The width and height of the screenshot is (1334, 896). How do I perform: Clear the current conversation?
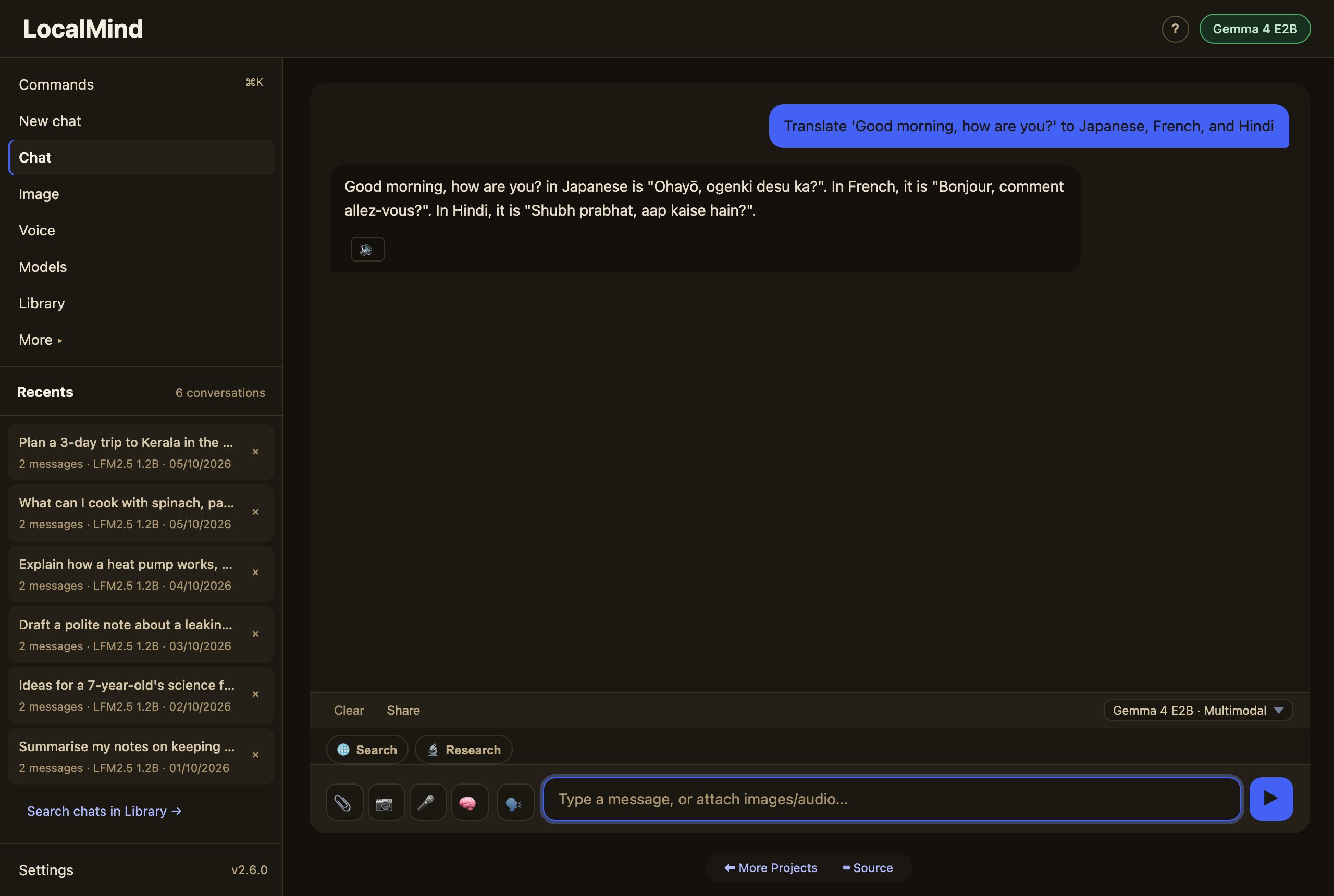pyautogui.click(x=349, y=710)
